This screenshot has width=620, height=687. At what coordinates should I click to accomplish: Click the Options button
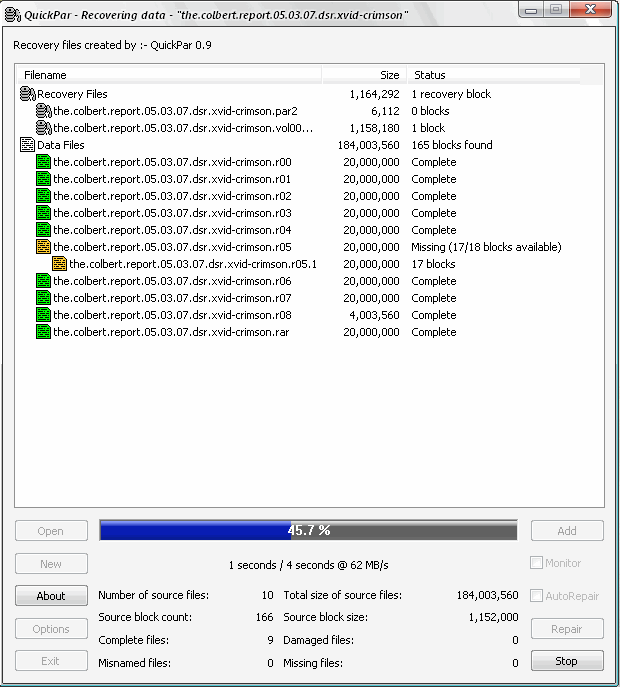click(51, 629)
